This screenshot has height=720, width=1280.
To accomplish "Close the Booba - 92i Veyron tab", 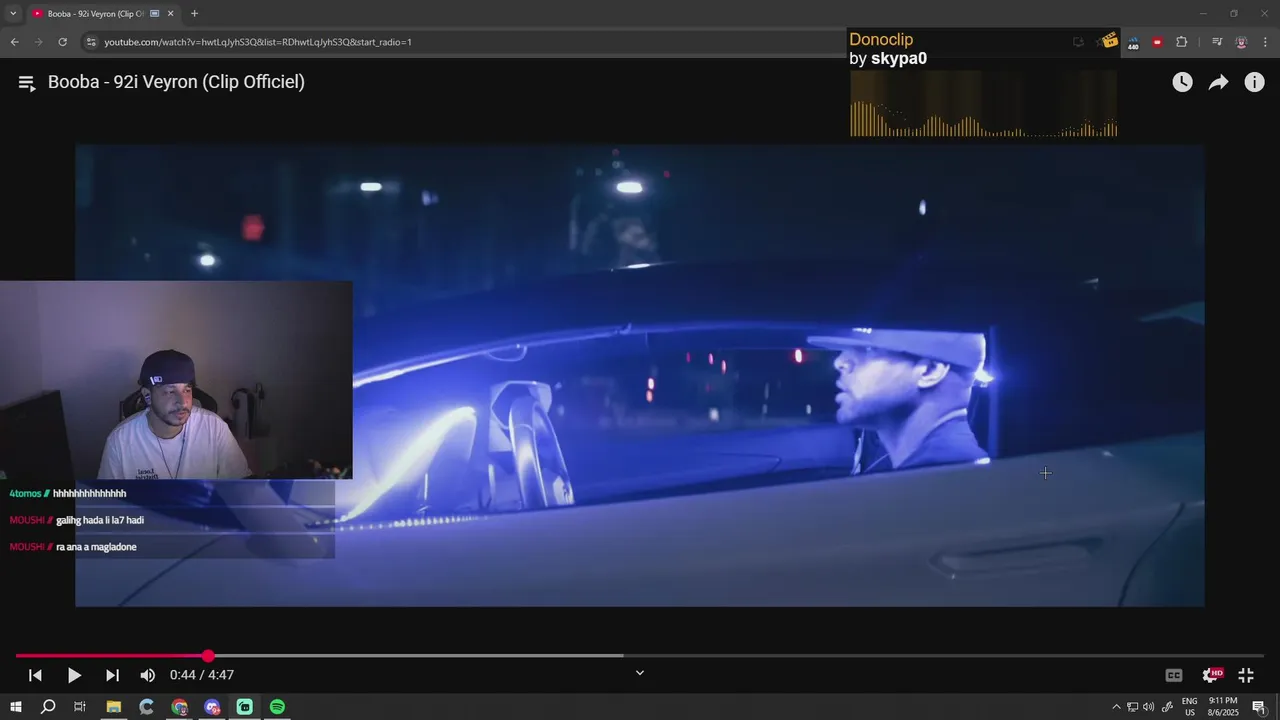I will (x=170, y=14).
